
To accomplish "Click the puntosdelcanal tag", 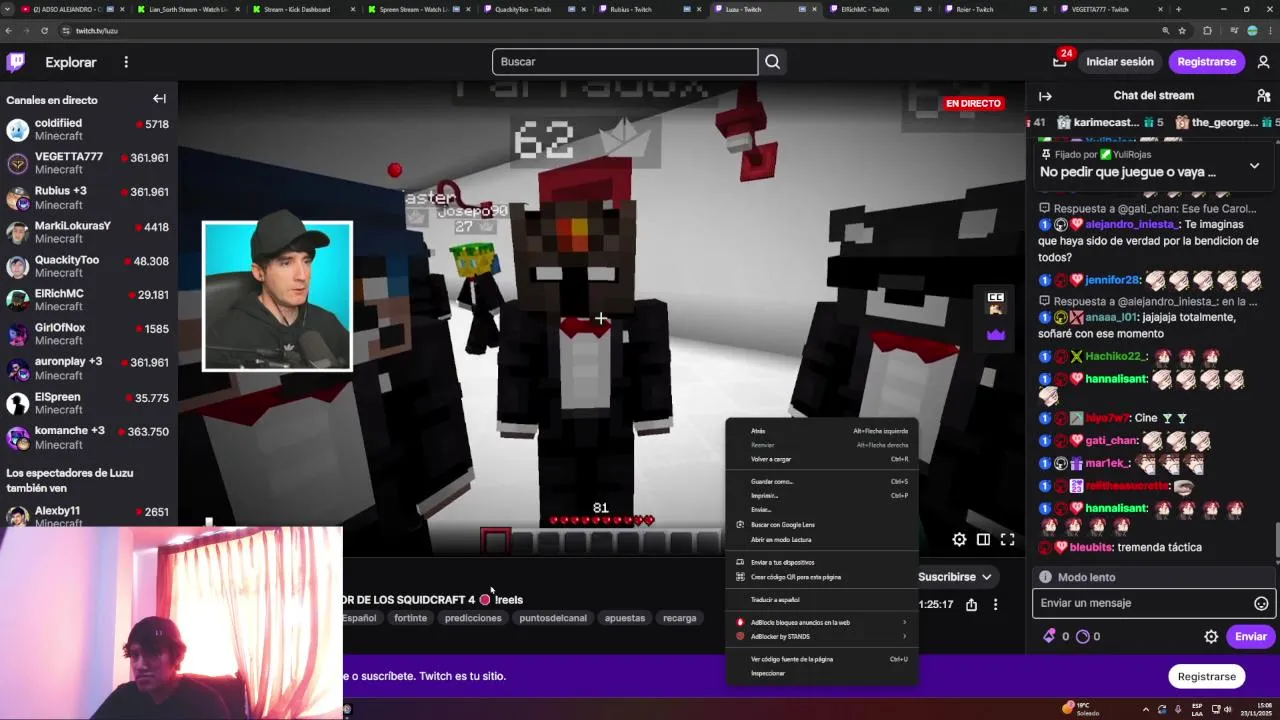I will (x=553, y=618).
